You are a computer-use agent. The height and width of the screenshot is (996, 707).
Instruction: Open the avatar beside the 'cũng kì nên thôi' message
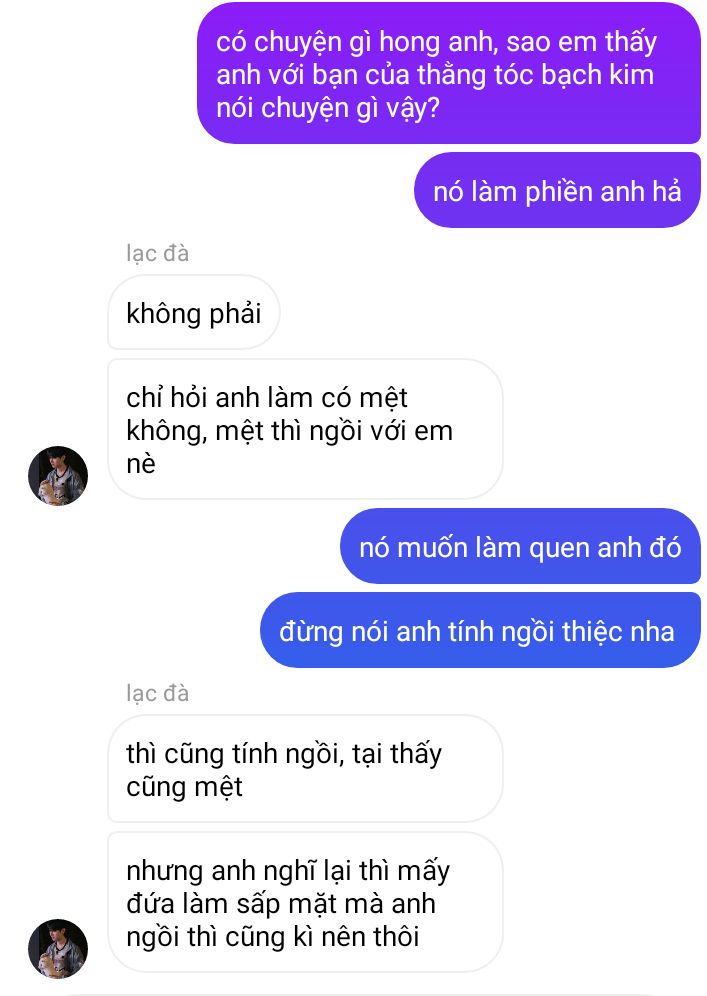(x=58, y=948)
